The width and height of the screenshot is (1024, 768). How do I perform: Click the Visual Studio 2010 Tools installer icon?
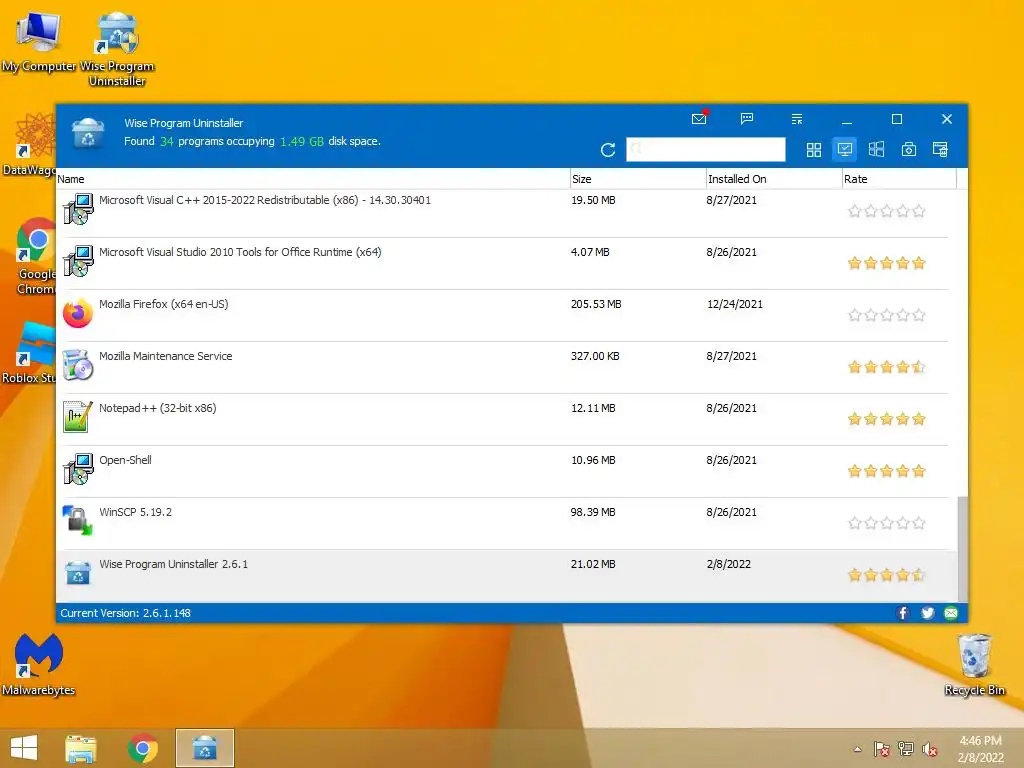pyautogui.click(x=78, y=261)
